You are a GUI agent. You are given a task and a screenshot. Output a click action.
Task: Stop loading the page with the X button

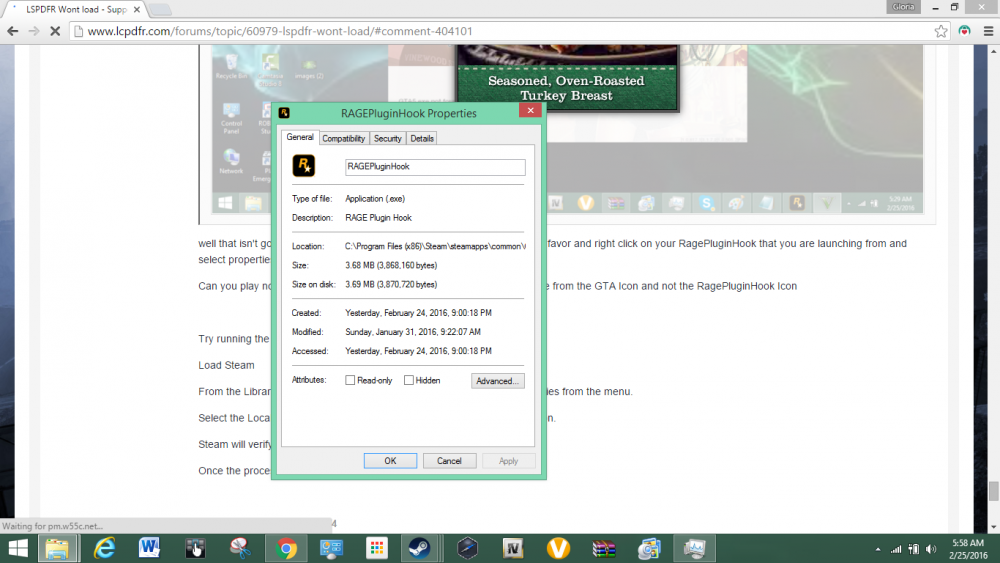55,31
